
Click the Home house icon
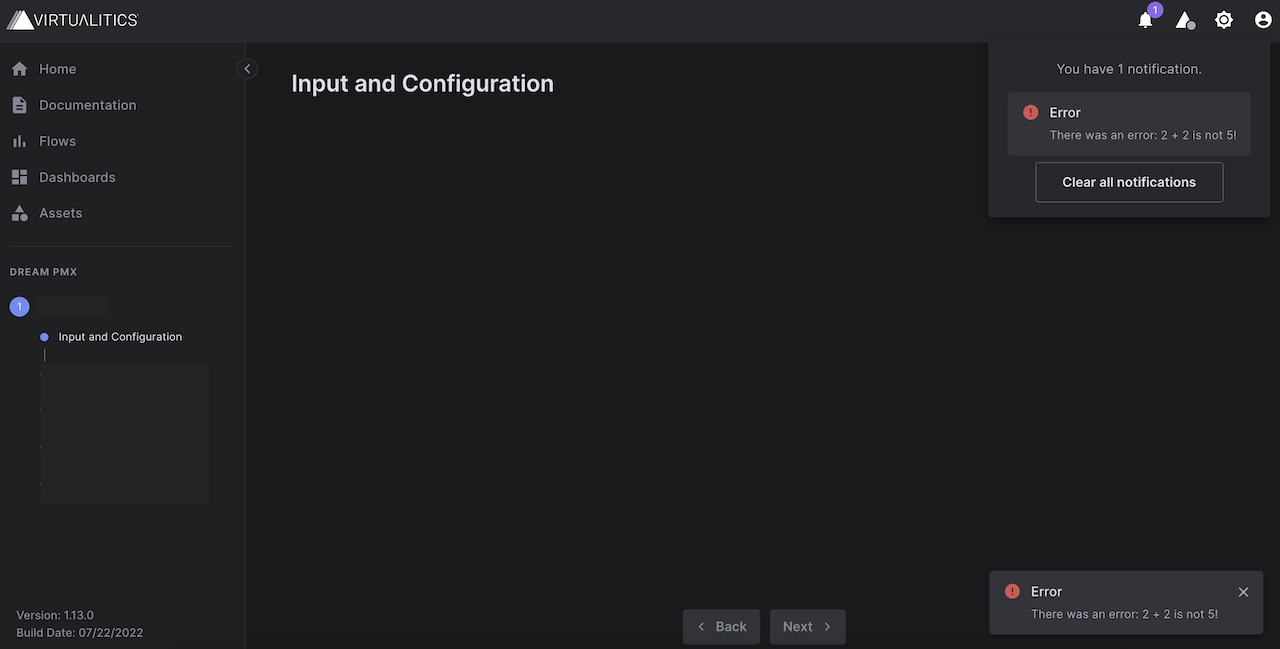point(19,69)
